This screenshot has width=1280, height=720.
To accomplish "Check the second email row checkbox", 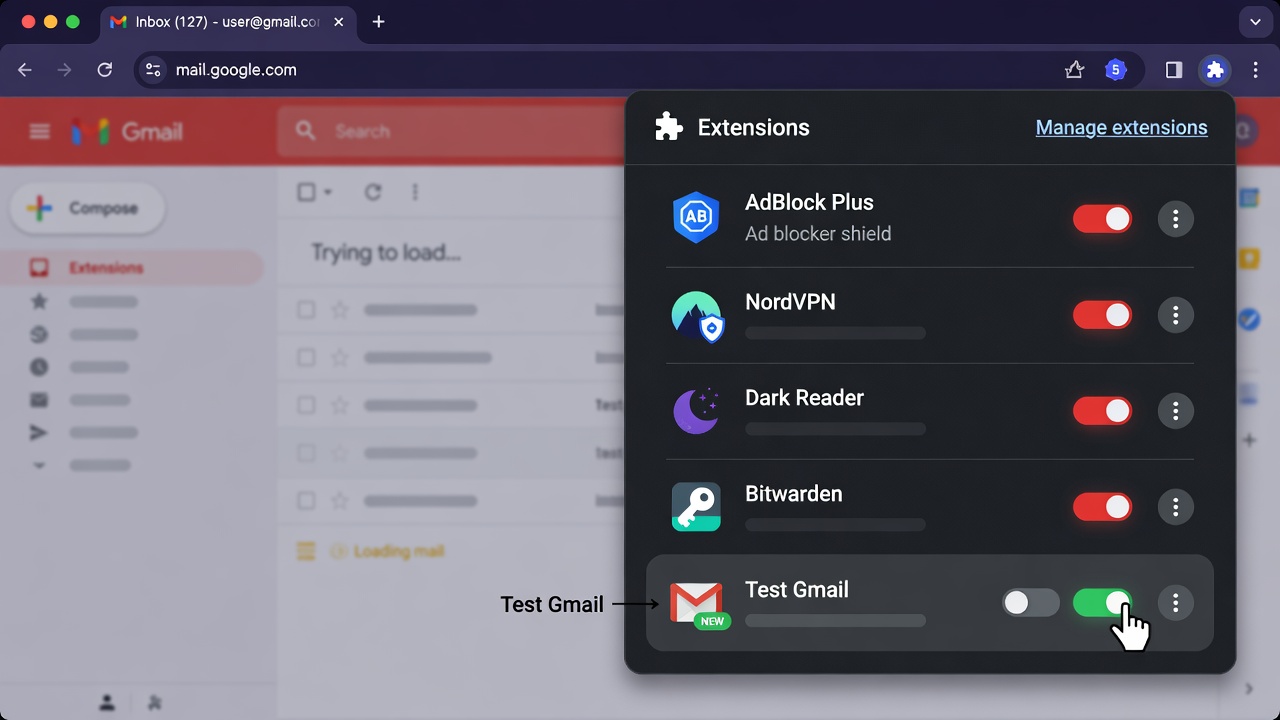I will point(306,357).
